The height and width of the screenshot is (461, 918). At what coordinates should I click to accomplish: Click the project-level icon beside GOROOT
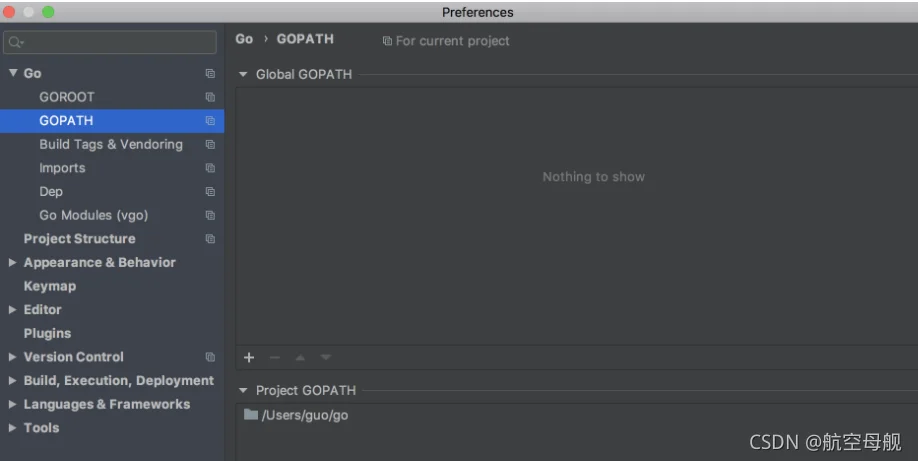click(210, 97)
